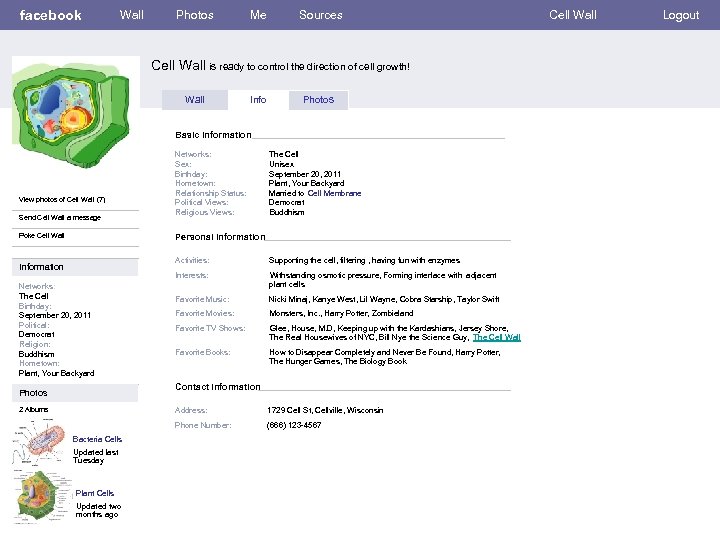
Task: Open Wall in the top navigation bar
Action: [132, 15]
